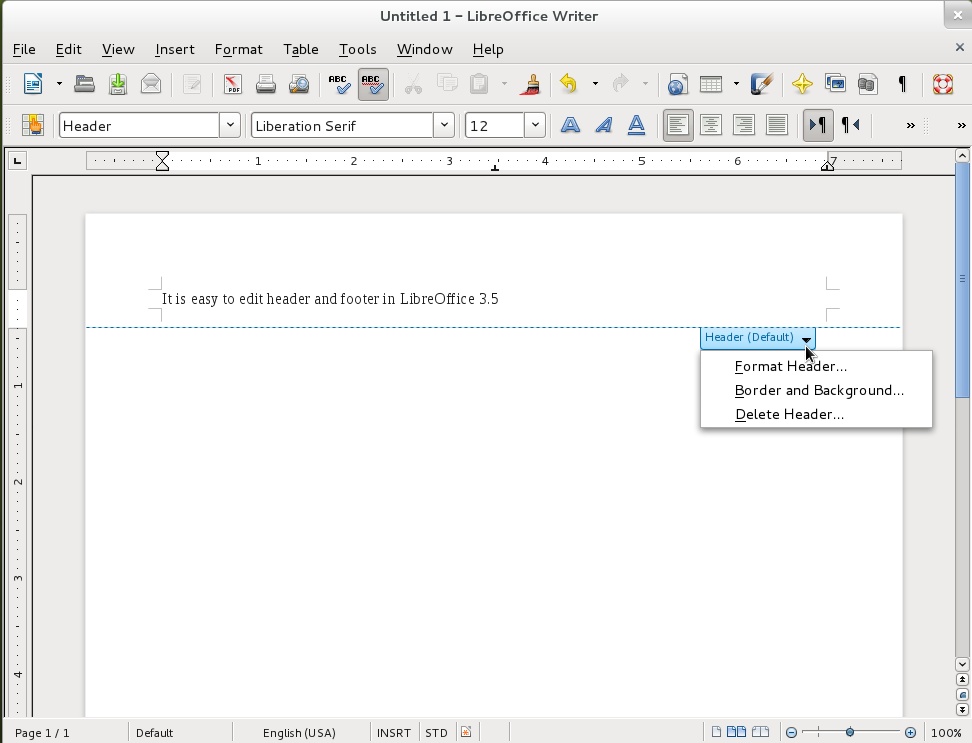Open the Spelling and Grammar checker

click(339, 84)
